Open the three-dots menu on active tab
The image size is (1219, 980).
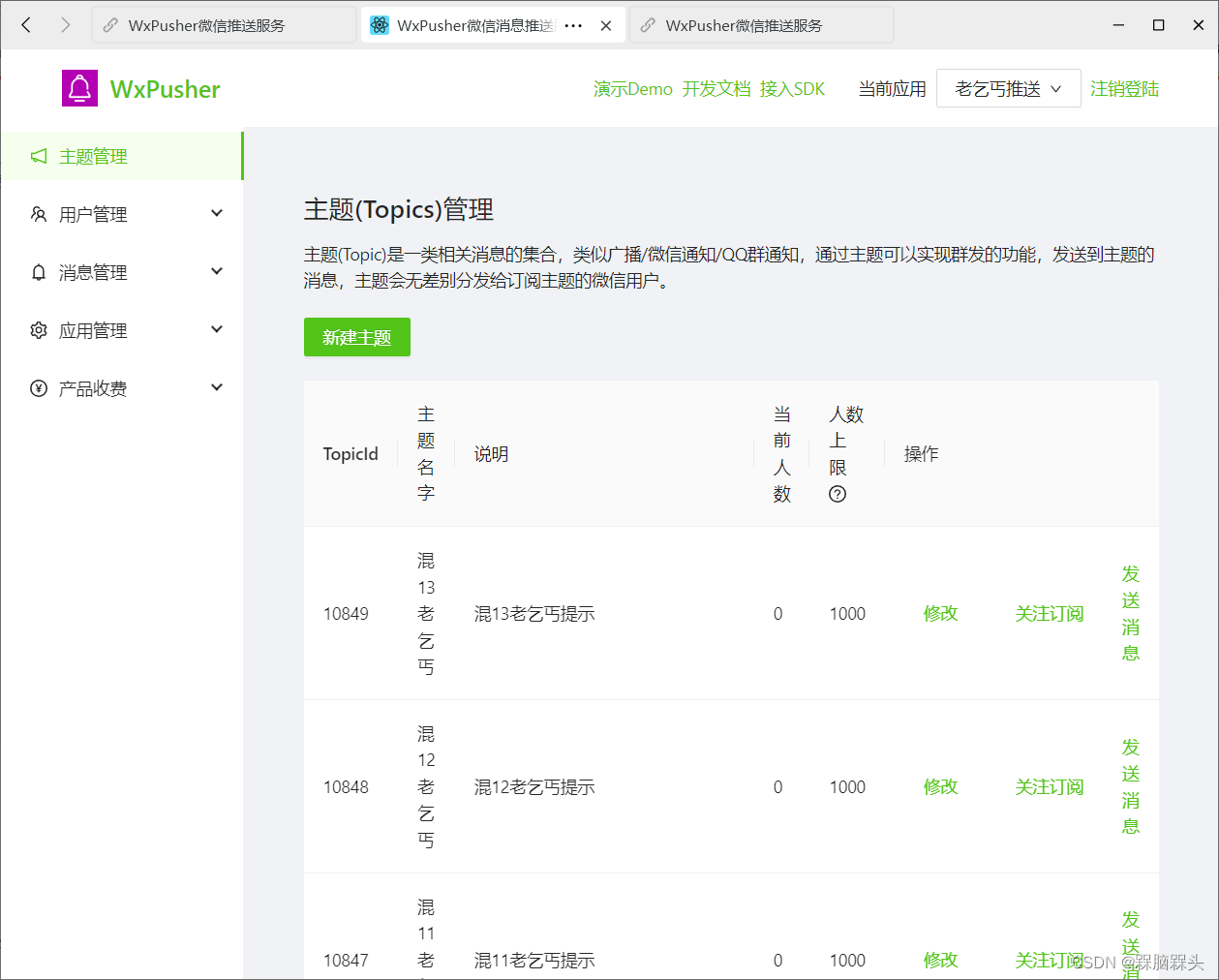pos(573,25)
